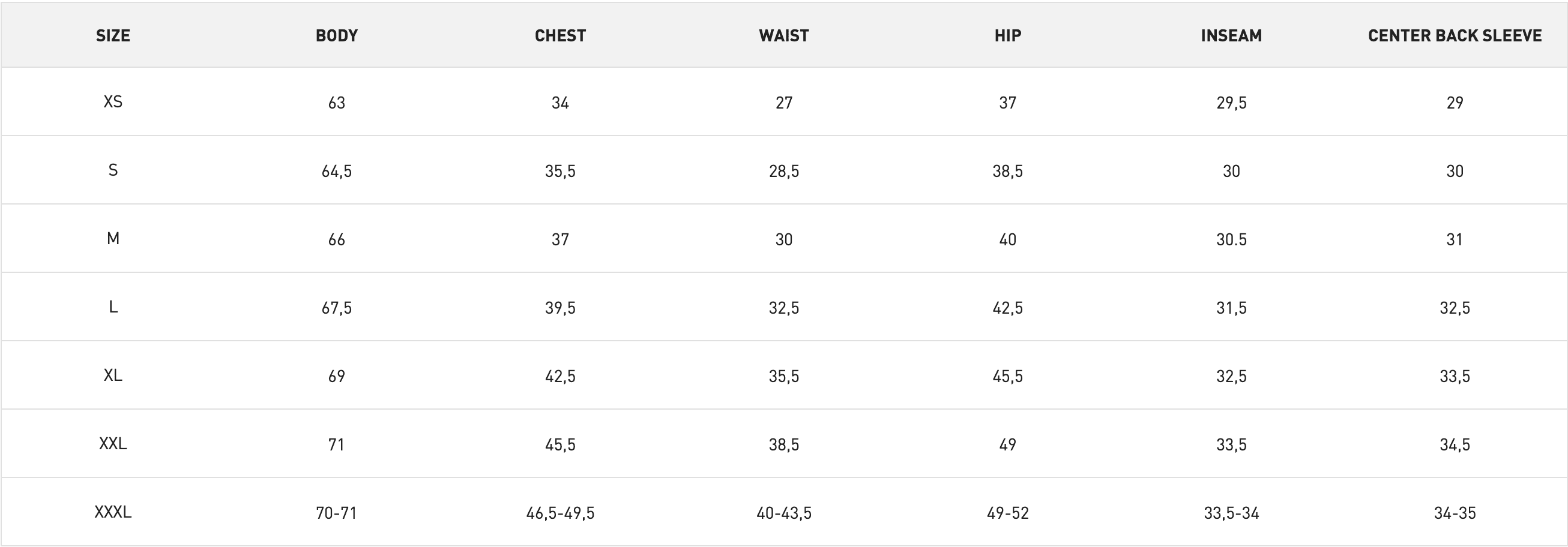The height and width of the screenshot is (547, 1568).
Task: Click hip value 49-52
Action: [x=1007, y=513]
